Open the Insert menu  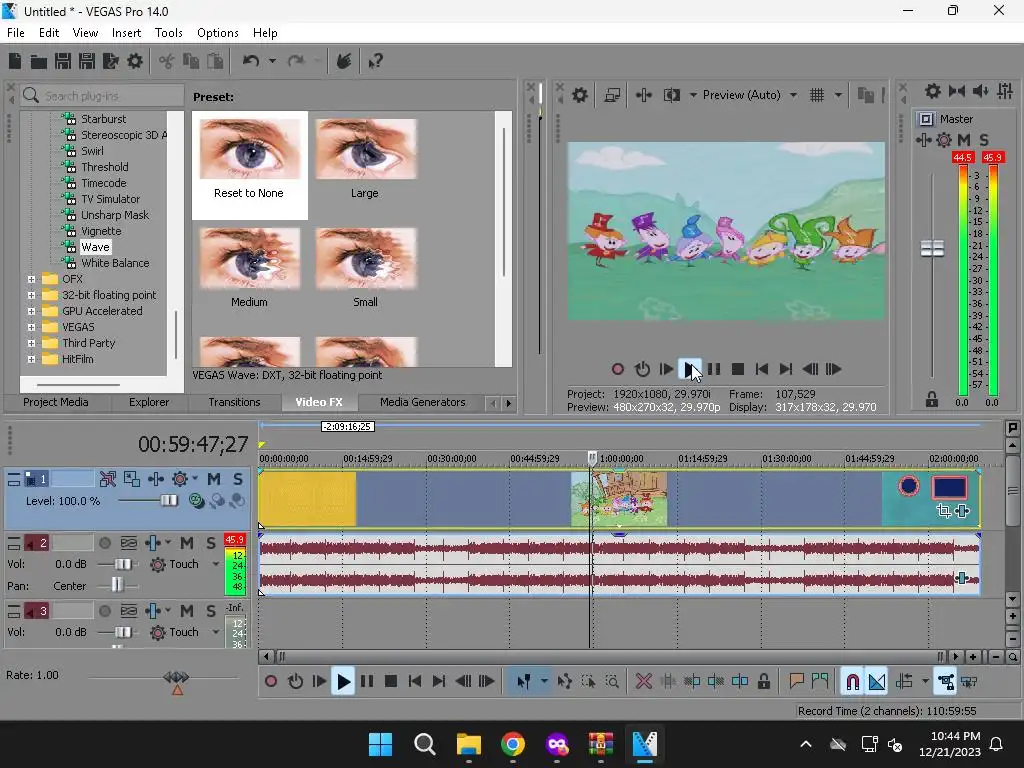126,33
